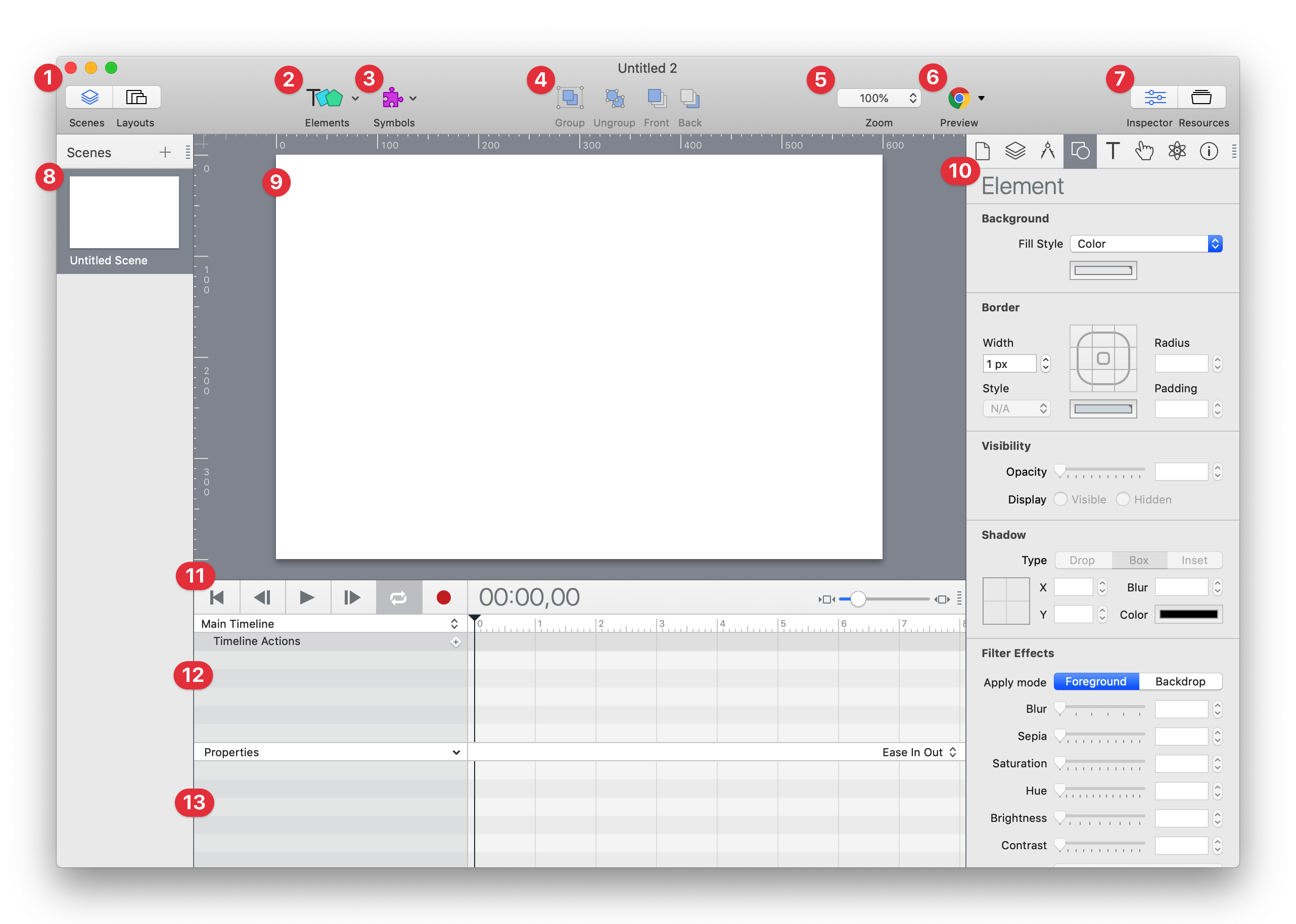Switch to the Scenes tab
Viewport: 1296px width, 924px height.
(x=88, y=96)
